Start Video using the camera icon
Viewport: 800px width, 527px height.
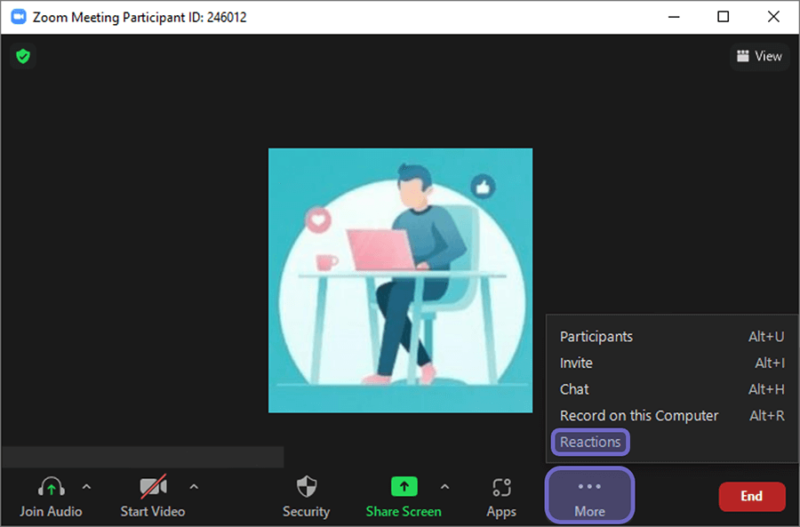click(x=153, y=486)
